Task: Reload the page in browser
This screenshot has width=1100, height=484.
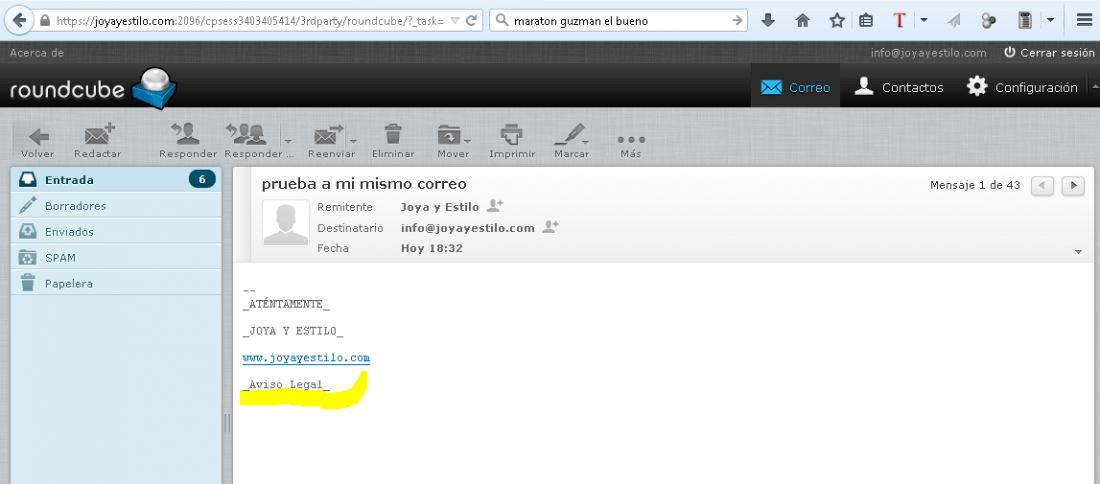Action: click(x=471, y=21)
